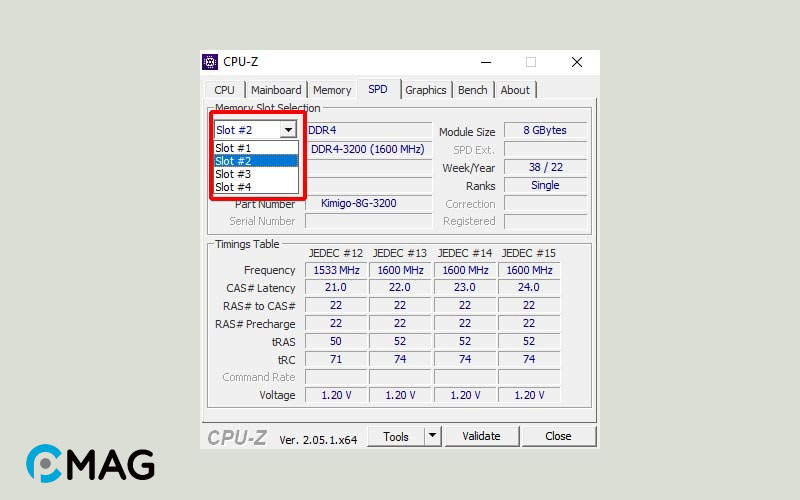Click the JEDEC #12 Command Rate empty cell
Viewport: 800px width, 500px height.
[336, 377]
